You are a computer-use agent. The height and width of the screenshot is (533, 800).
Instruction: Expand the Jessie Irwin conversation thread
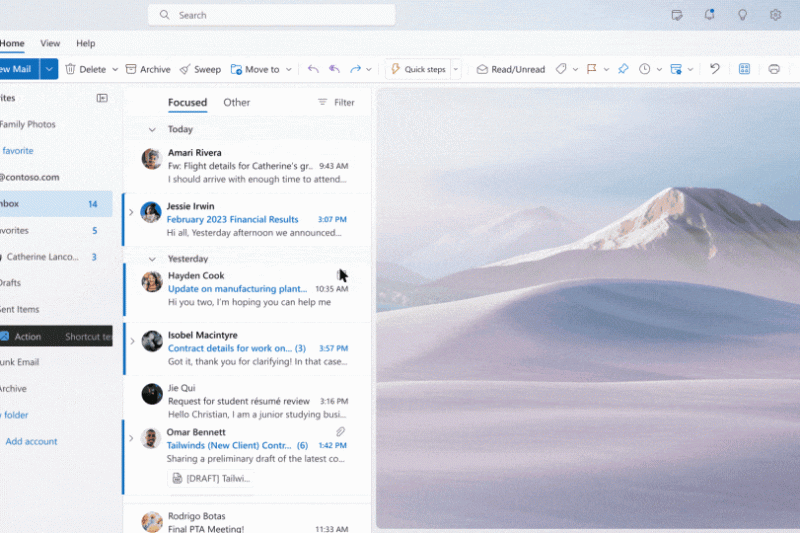point(131,212)
